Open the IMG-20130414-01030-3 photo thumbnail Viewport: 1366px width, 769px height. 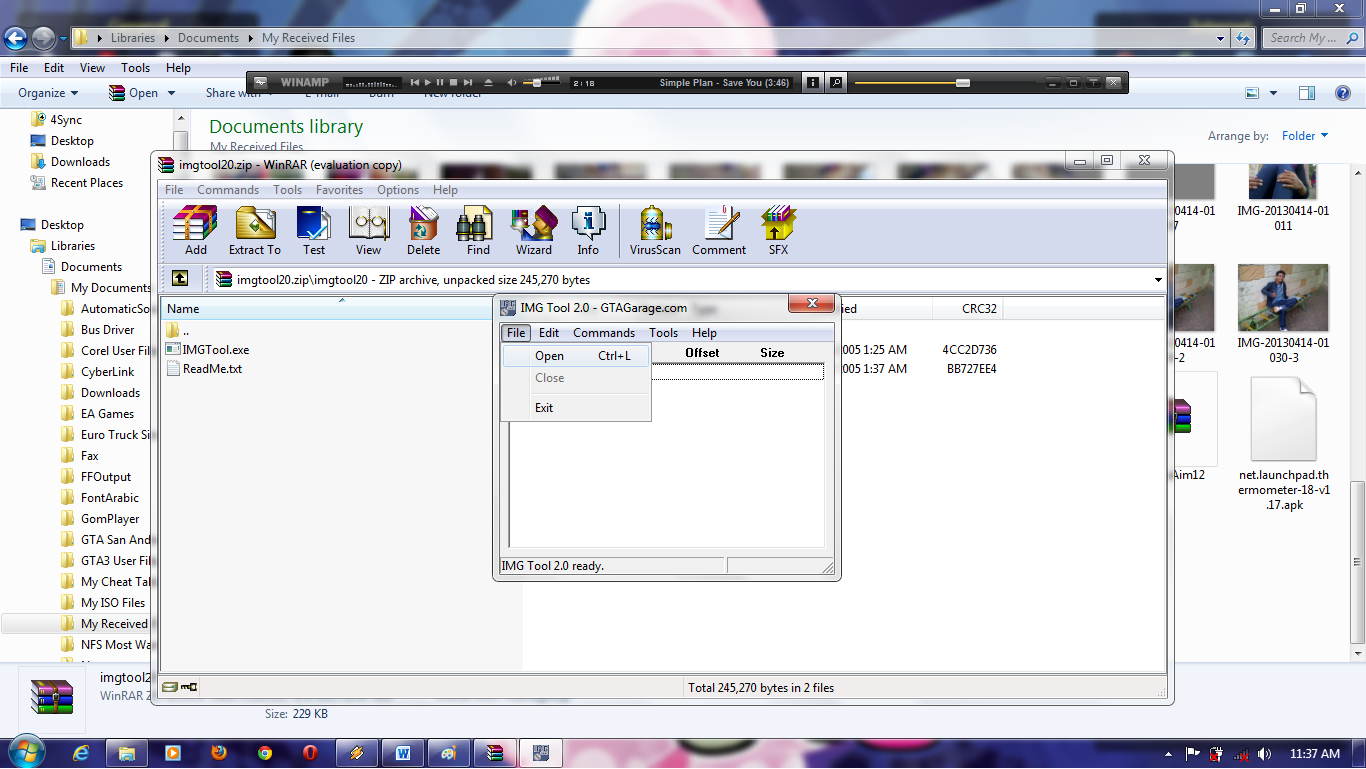pos(1283,314)
